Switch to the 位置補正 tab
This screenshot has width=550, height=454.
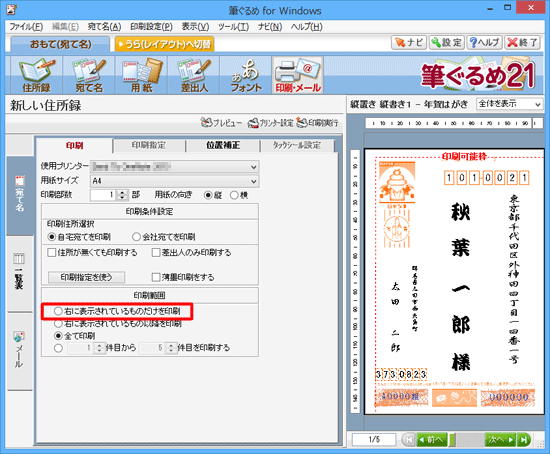[223, 146]
